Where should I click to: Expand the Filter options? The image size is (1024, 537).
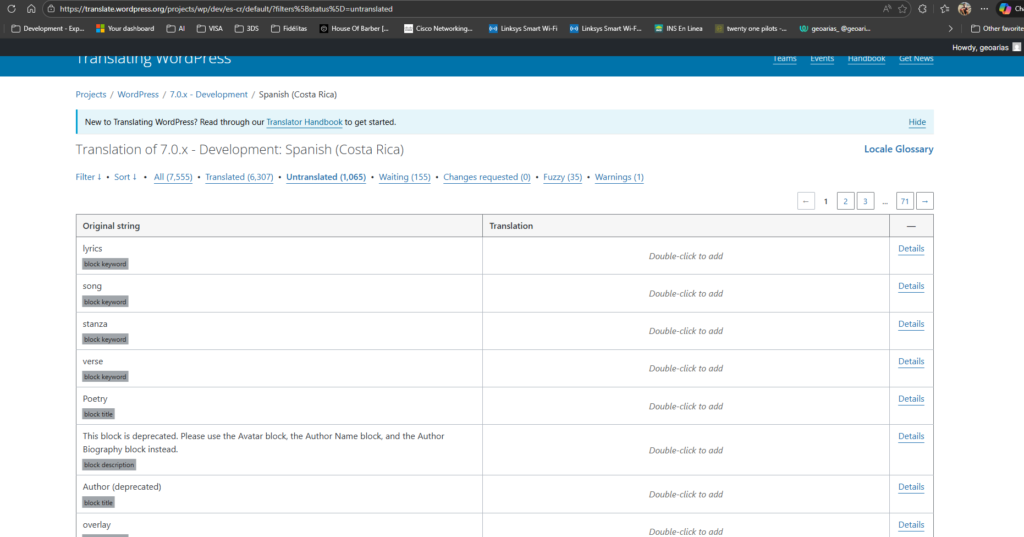(89, 177)
